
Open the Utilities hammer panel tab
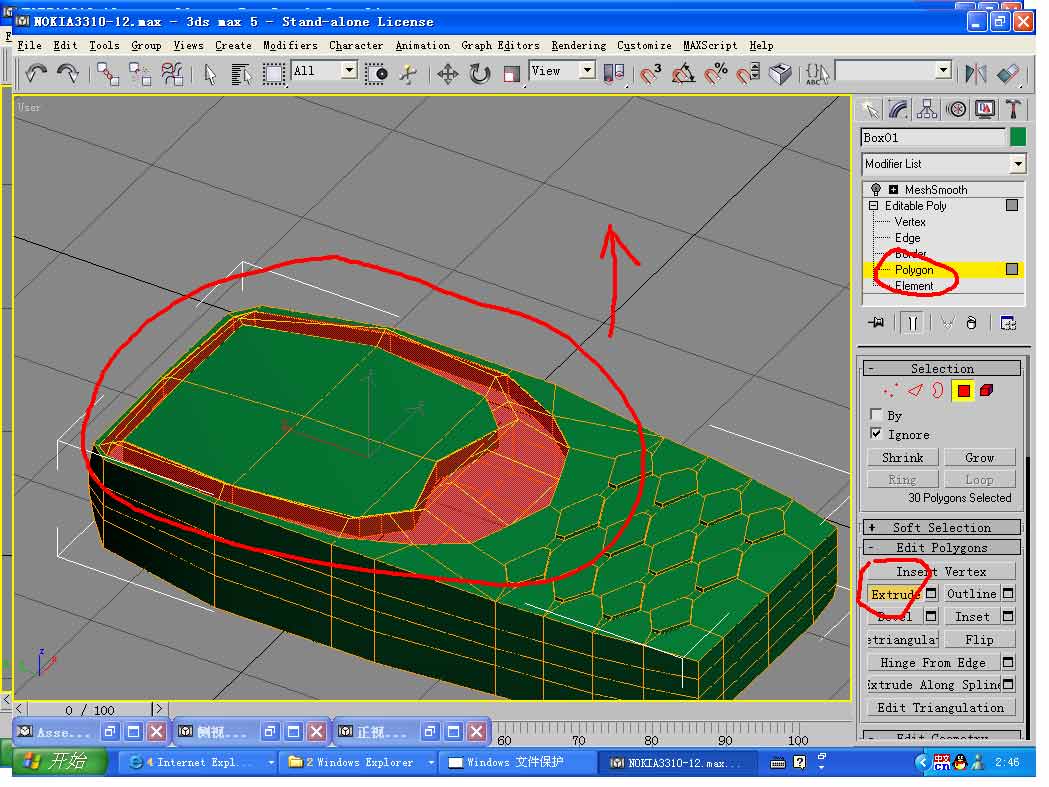1013,109
